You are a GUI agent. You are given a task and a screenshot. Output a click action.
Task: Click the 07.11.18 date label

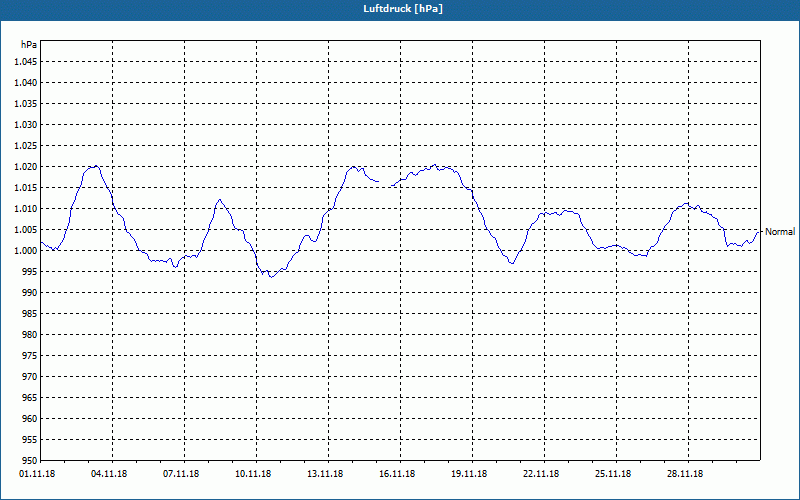(181, 473)
